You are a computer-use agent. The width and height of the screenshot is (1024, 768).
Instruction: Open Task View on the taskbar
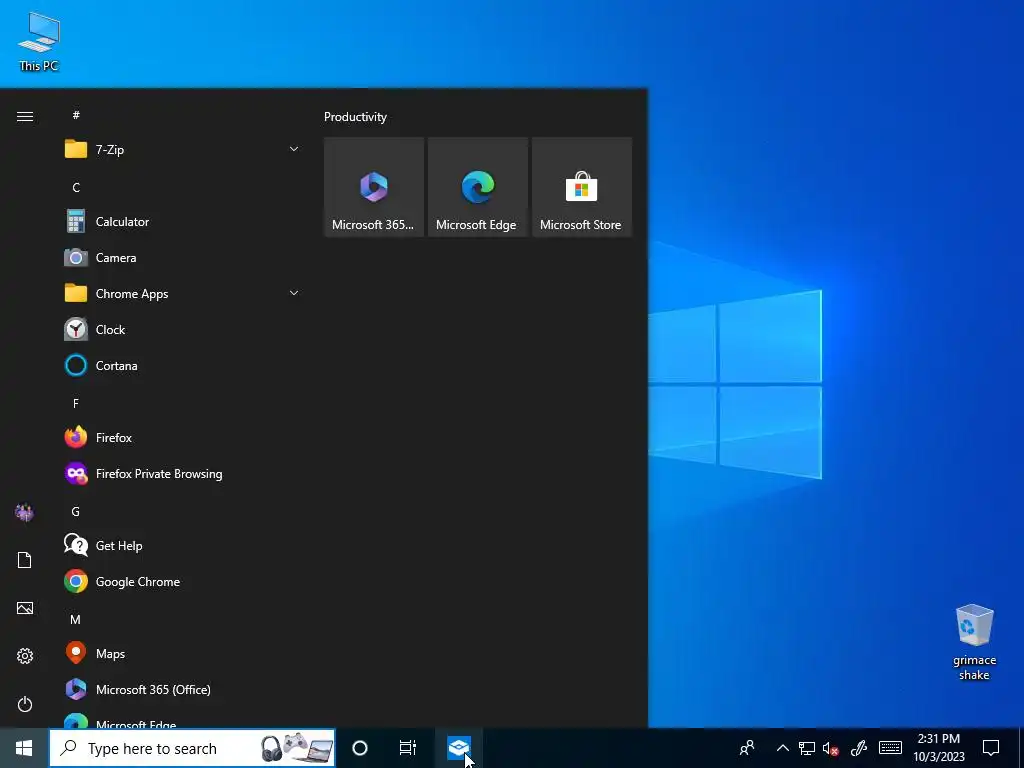(x=408, y=748)
